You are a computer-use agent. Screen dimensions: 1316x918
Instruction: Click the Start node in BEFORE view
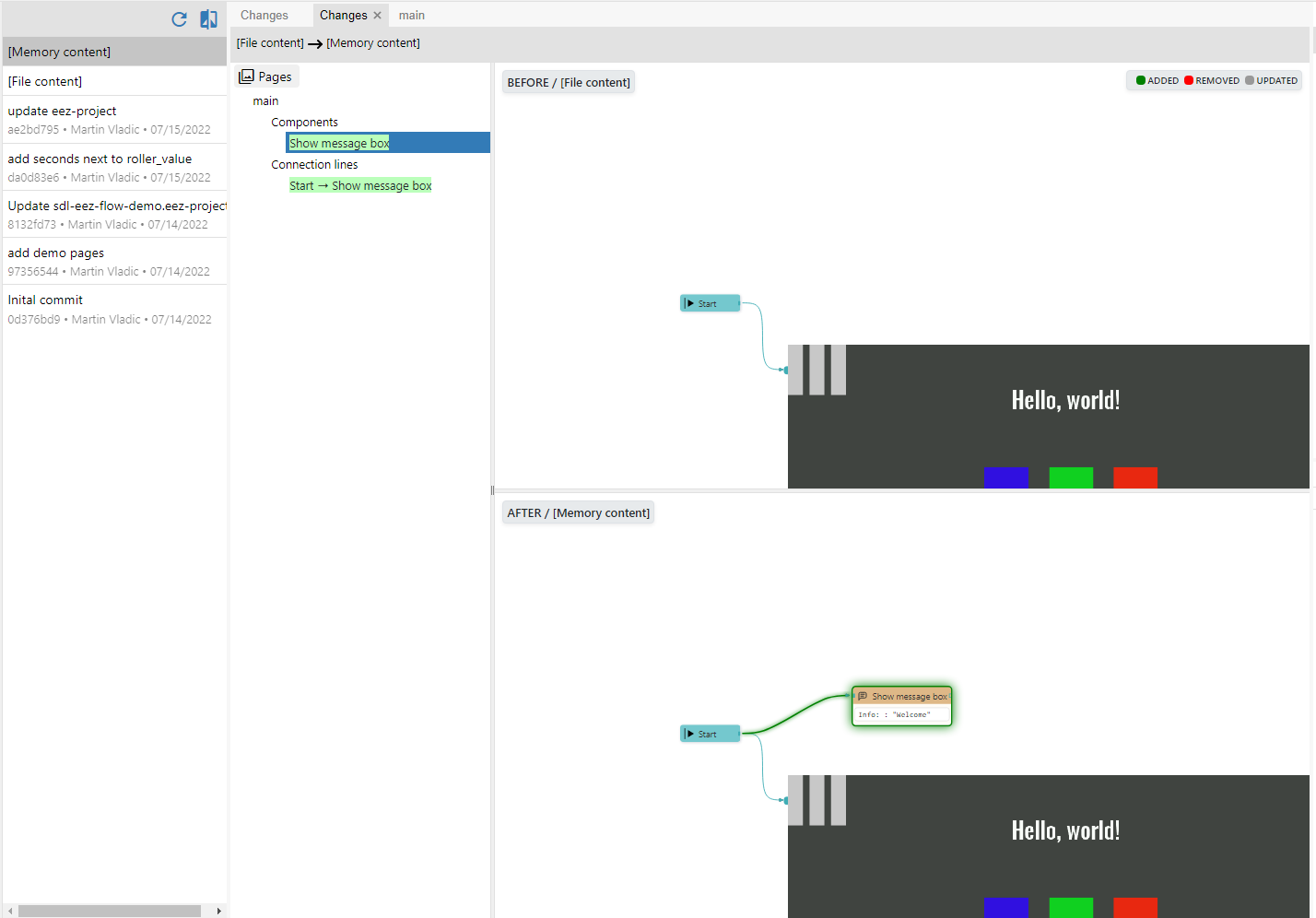[710, 303]
